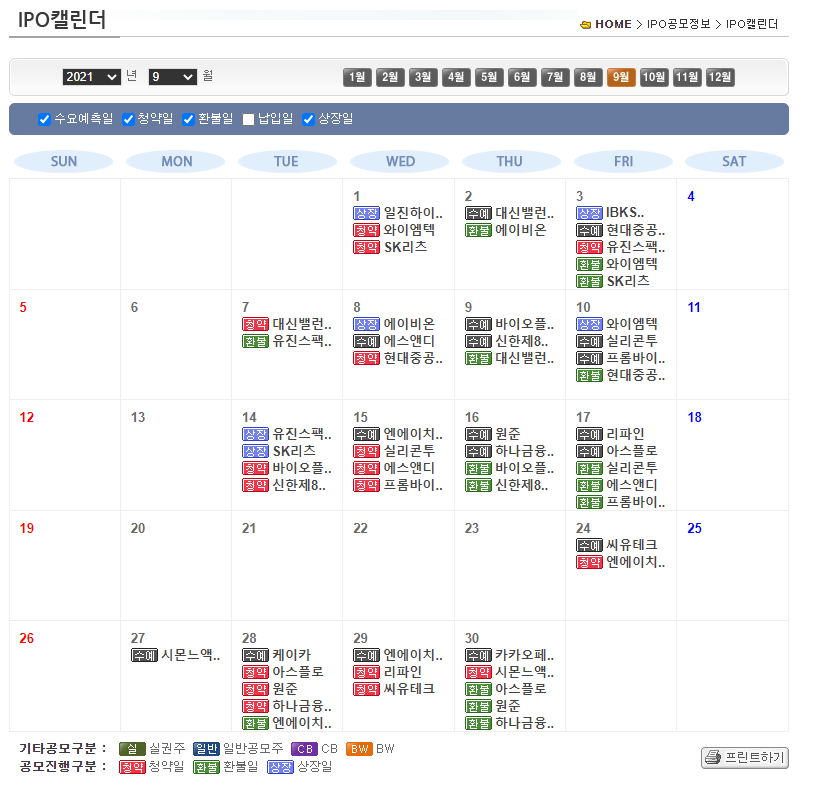Viewport: 820px width, 792px height.
Task: Open IBKS.. listing on September 3
Action: (625, 213)
